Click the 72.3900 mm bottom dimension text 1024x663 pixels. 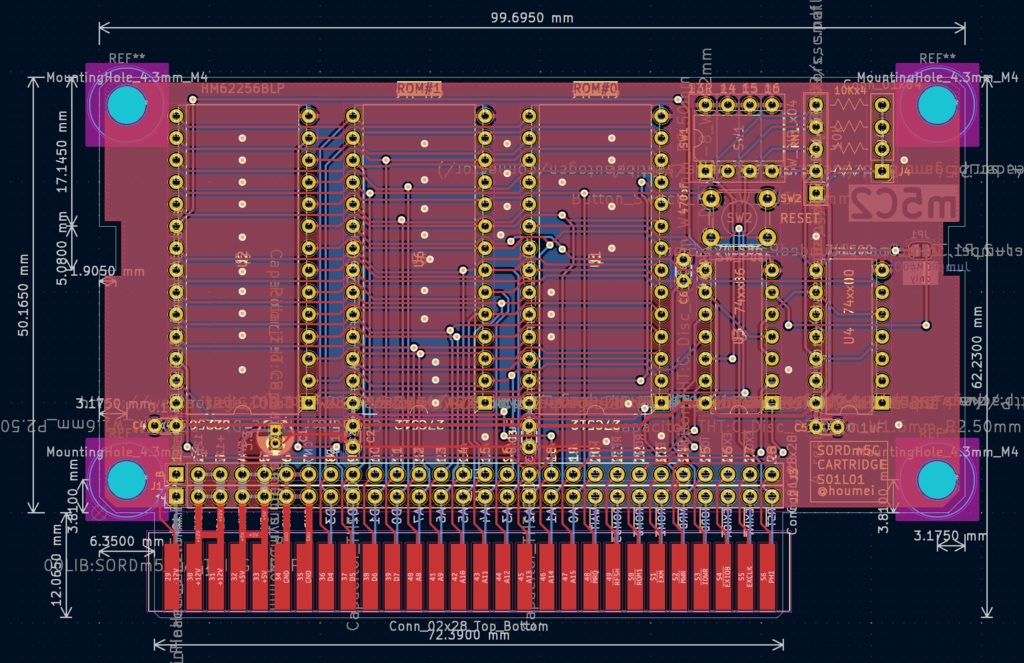468,635
